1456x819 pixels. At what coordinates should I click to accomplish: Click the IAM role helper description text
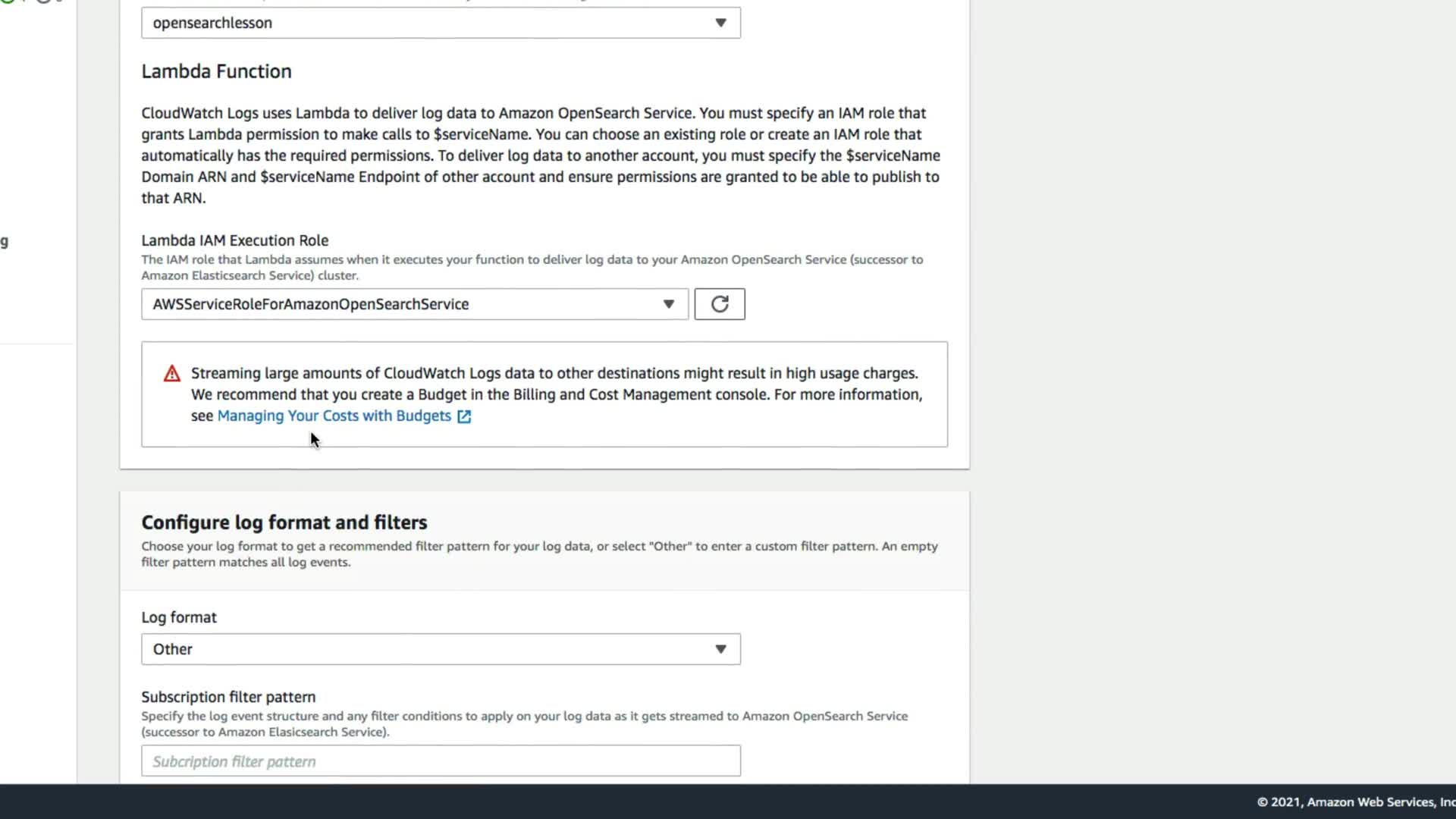(531, 267)
